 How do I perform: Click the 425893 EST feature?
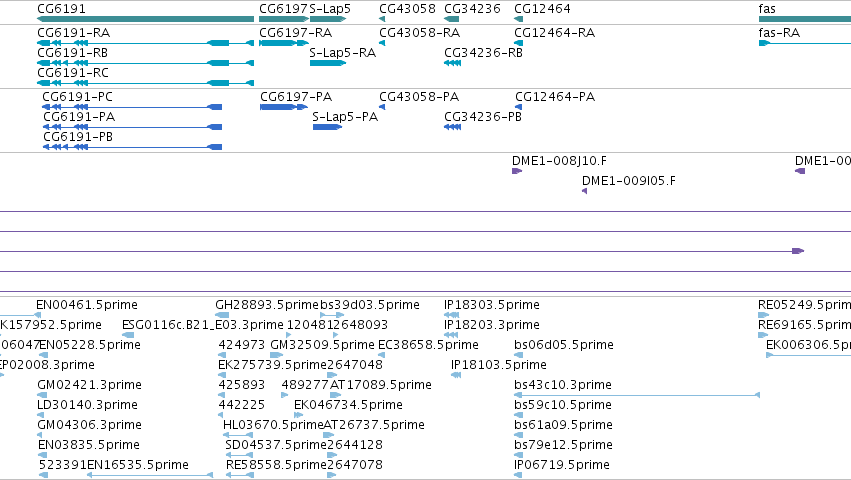(x=221, y=395)
